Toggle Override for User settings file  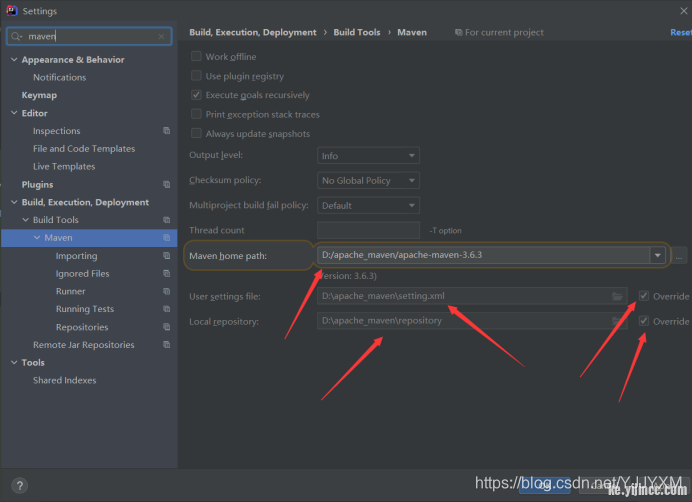point(644,296)
